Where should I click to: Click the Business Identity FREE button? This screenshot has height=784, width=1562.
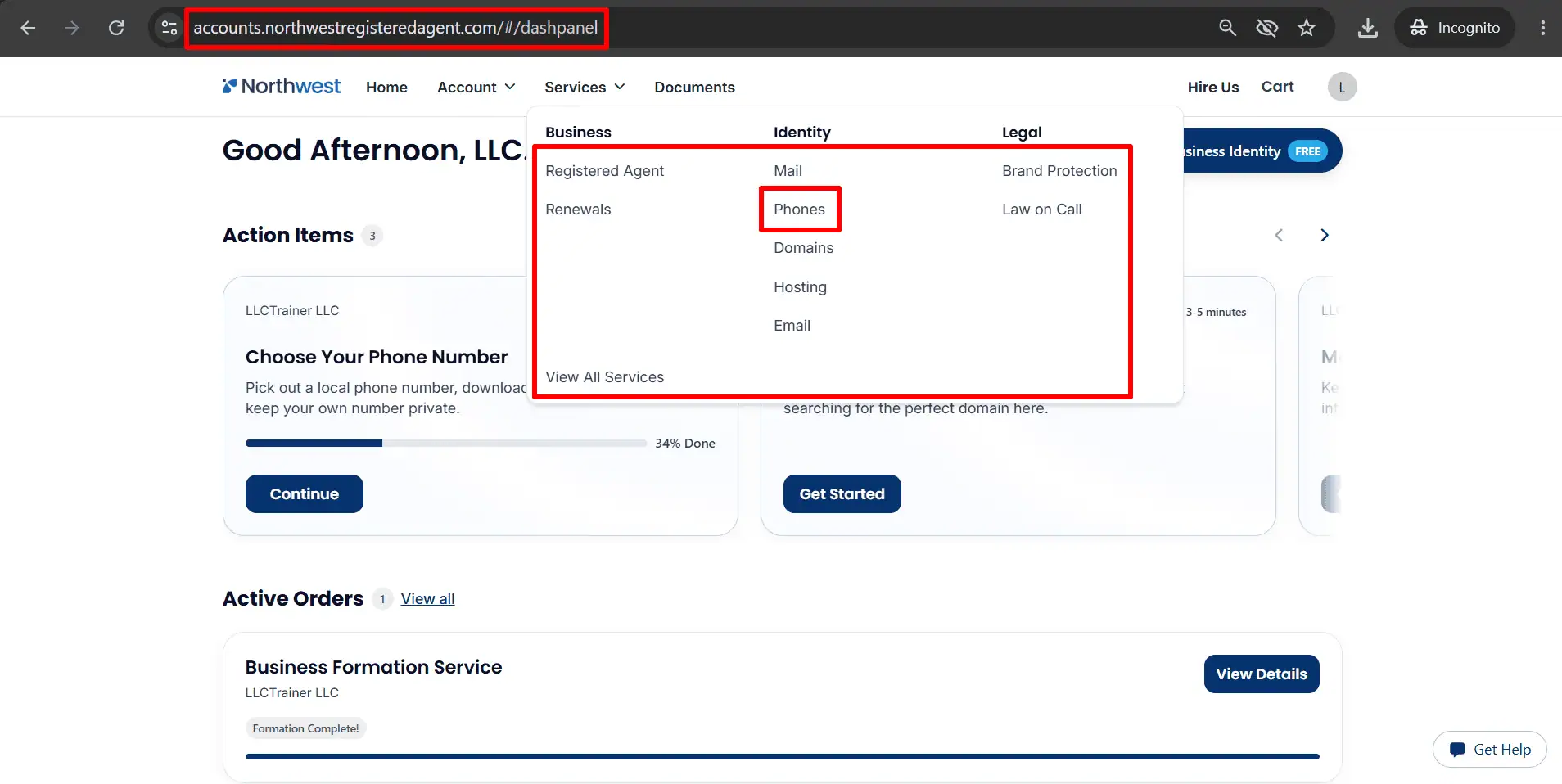coord(1261,151)
